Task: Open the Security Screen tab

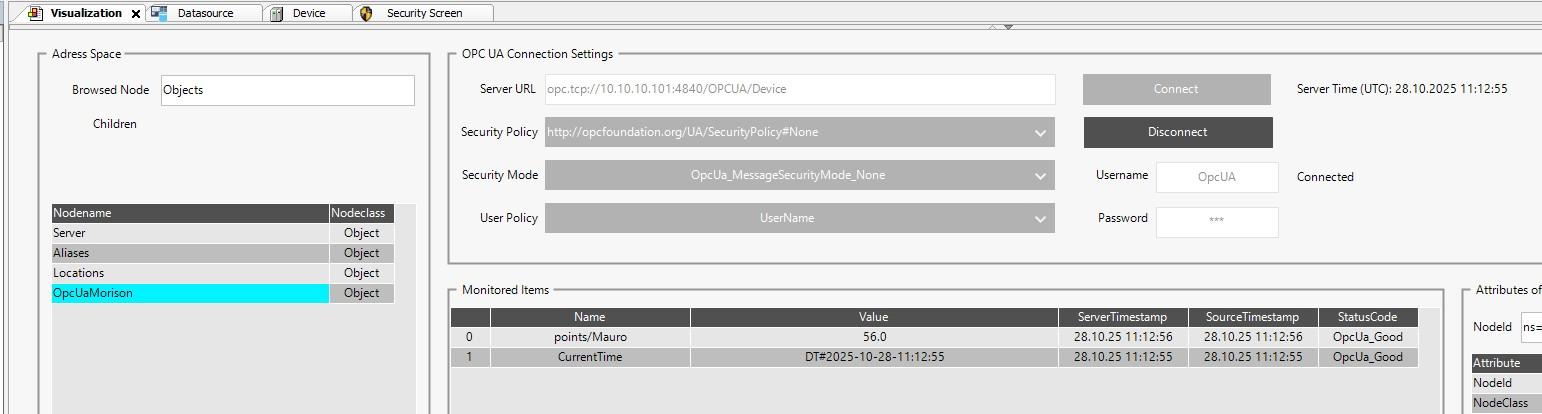Action: tap(424, 13)
